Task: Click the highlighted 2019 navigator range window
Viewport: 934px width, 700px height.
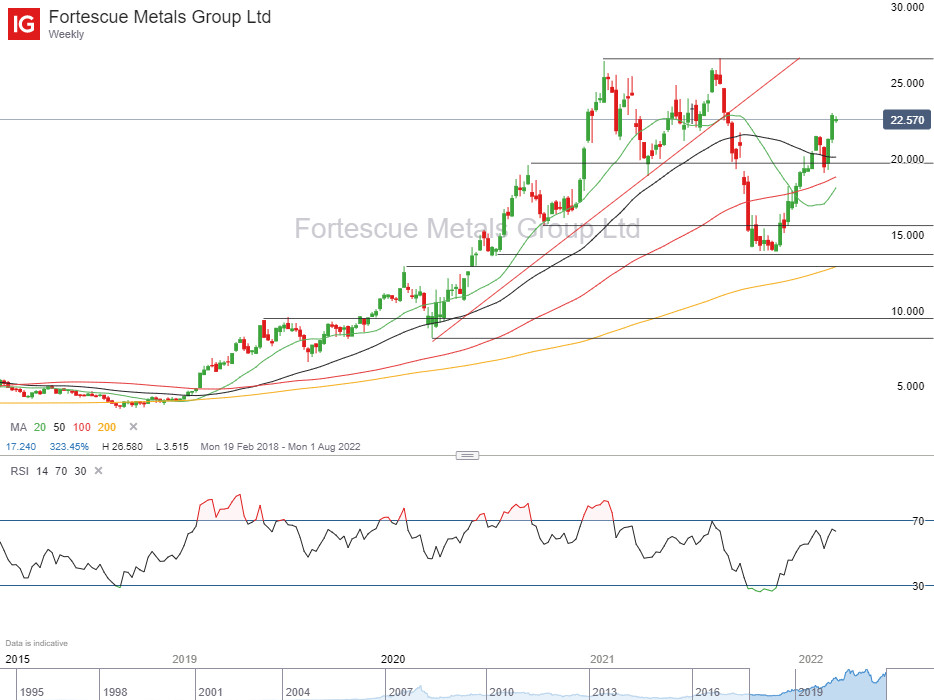Action: pos(818,684)
